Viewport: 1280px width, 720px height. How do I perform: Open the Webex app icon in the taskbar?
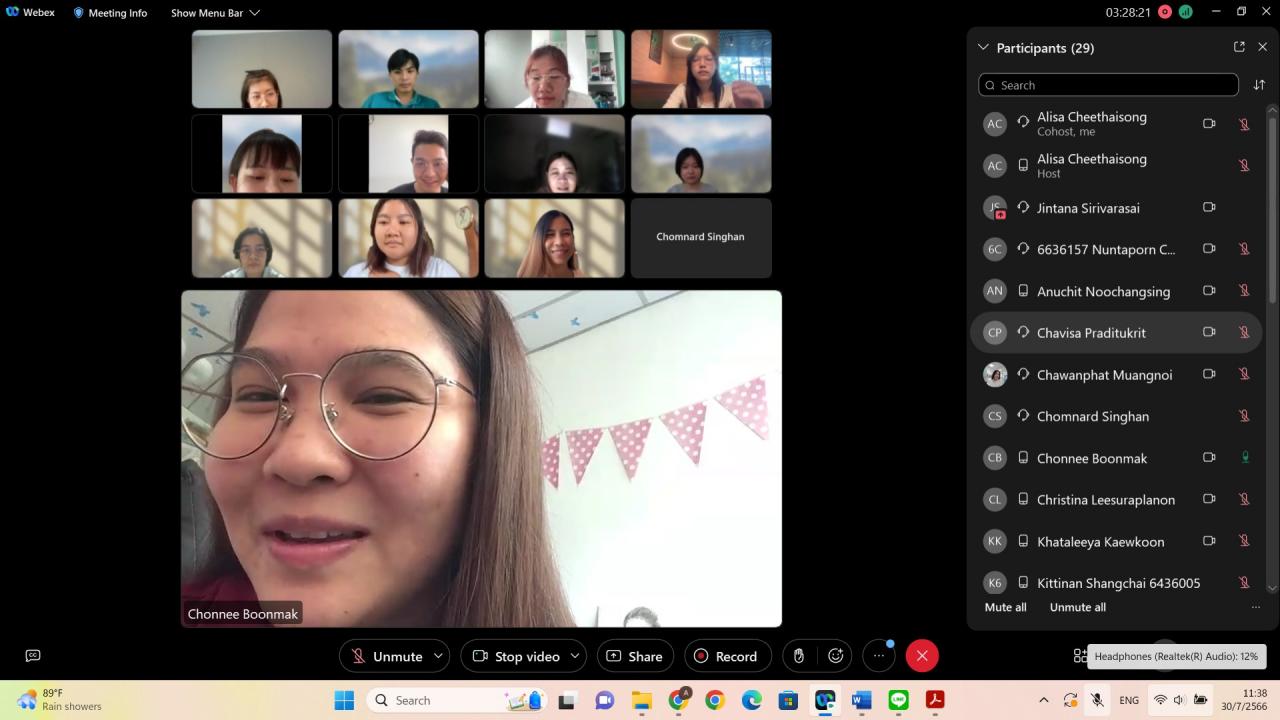click(824, 700)
